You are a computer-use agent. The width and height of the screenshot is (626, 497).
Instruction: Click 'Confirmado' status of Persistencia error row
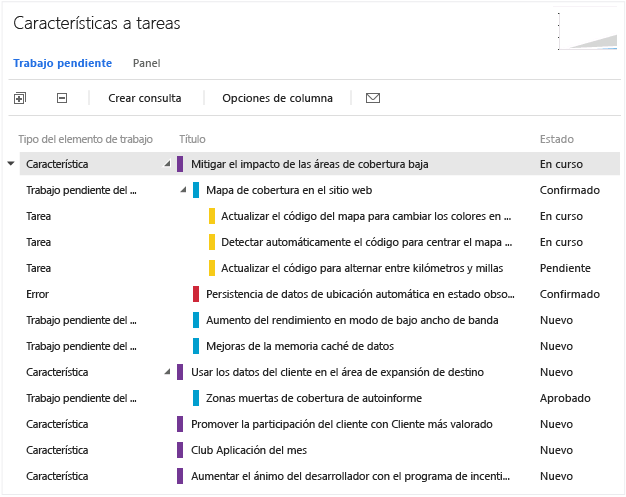[x=570, y=294]
